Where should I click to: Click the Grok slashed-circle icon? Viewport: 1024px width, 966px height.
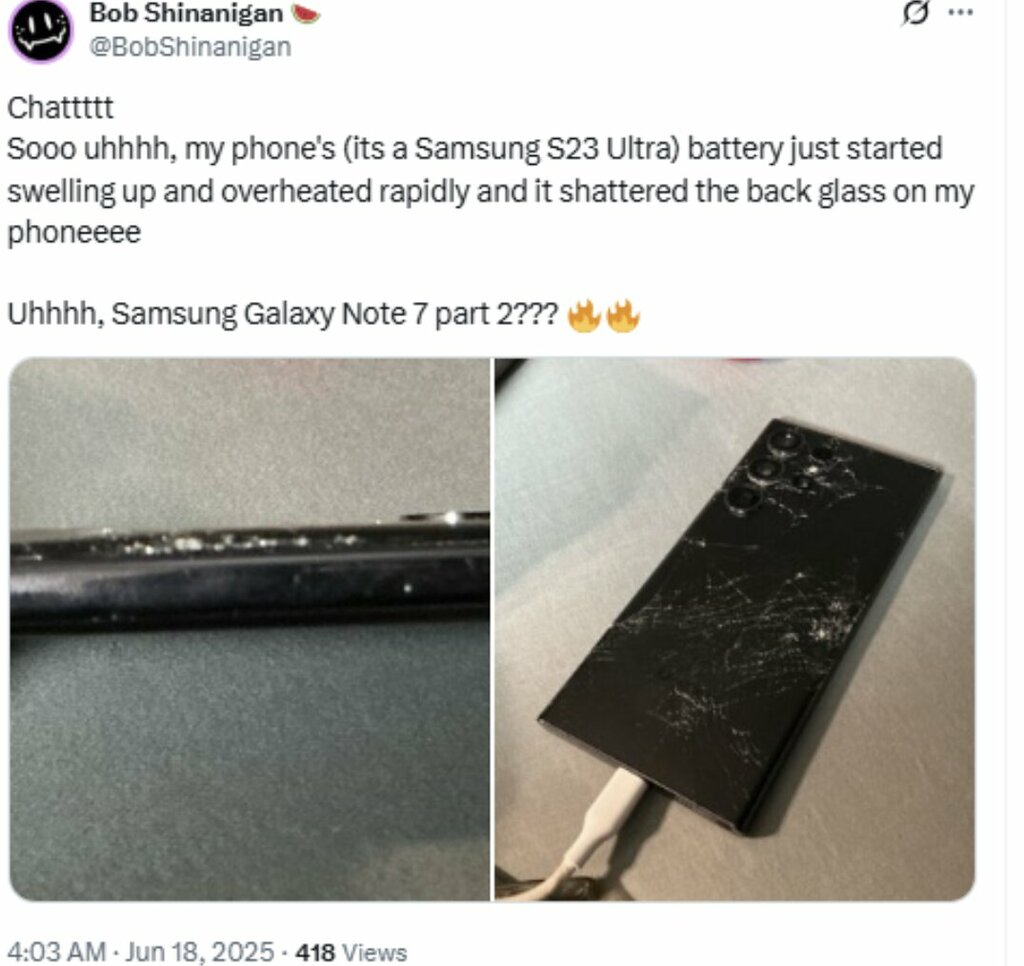915,13
